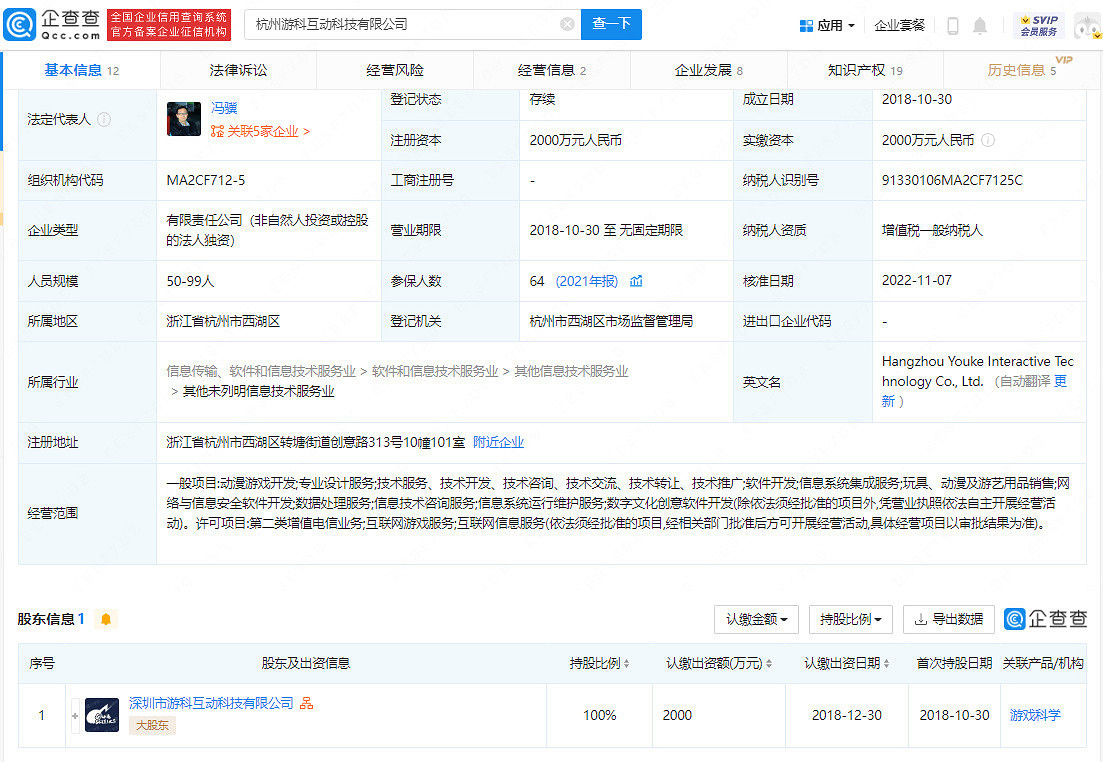Expand shareholder row for 深圳市游科互动科技有限公司
The image size is (1103, 762).
76,715
